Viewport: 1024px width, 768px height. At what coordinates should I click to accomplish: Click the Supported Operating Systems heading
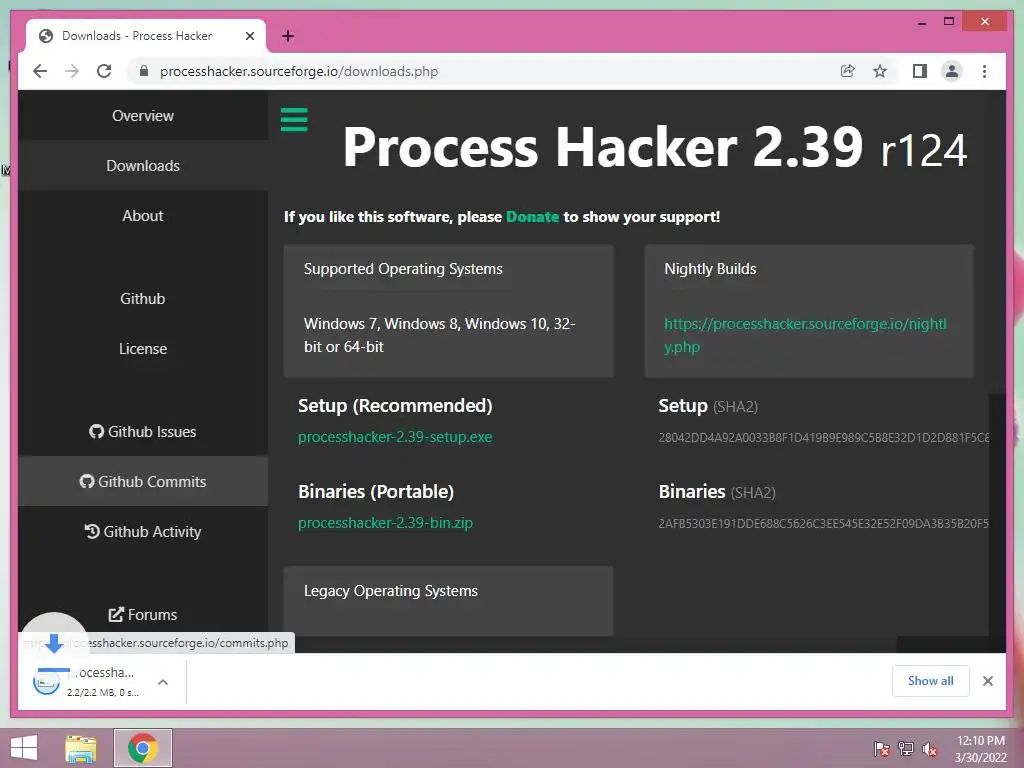403,269
